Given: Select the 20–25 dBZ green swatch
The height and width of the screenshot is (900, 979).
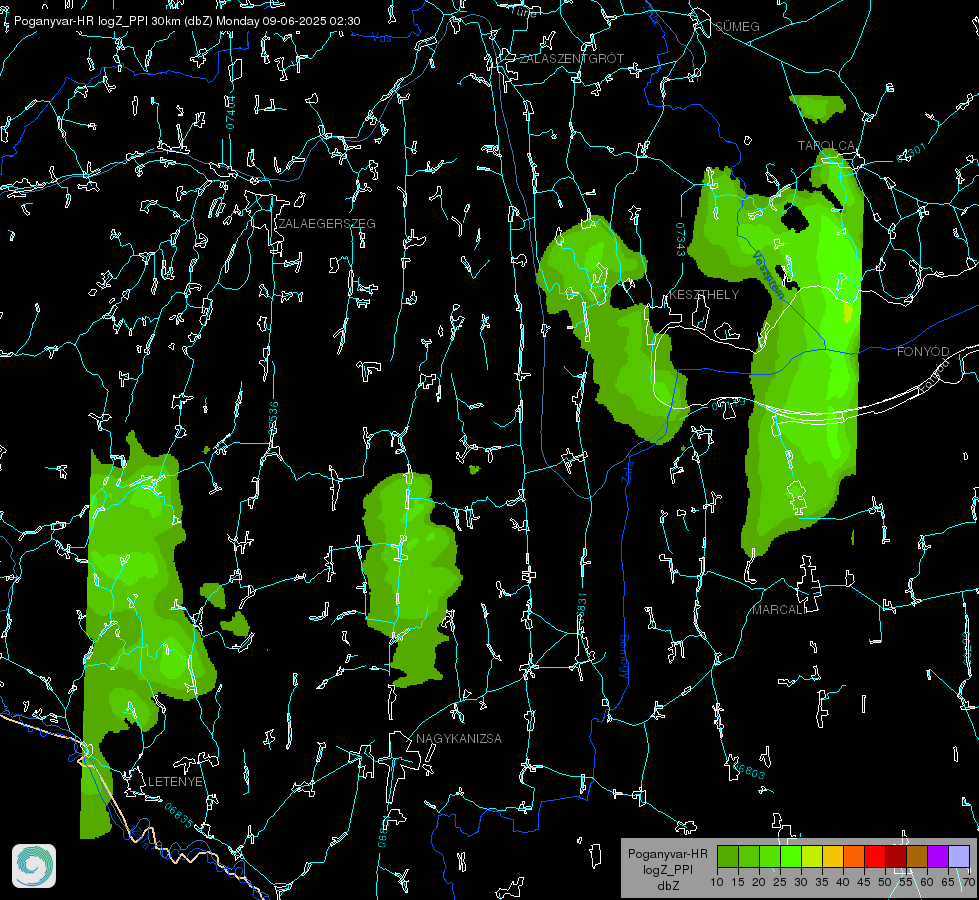Looking at the screenshot, I should 770,856.
